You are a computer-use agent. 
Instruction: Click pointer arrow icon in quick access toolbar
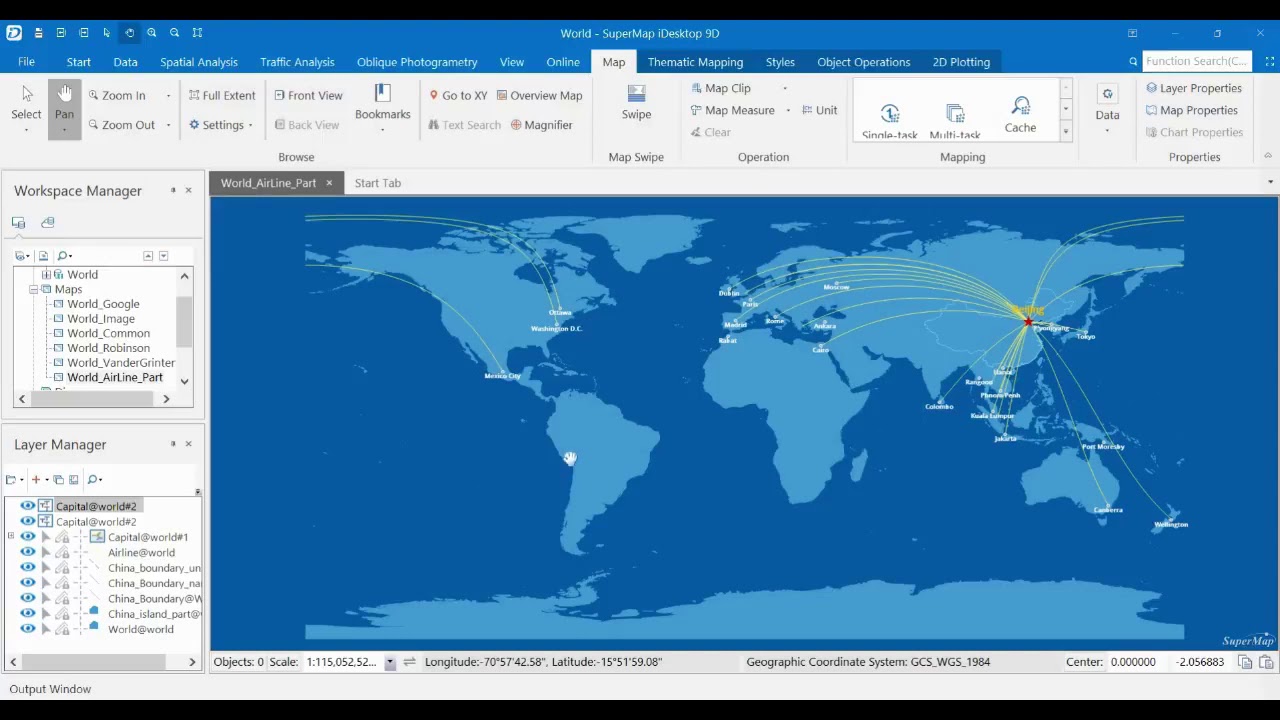coord(106,33)
